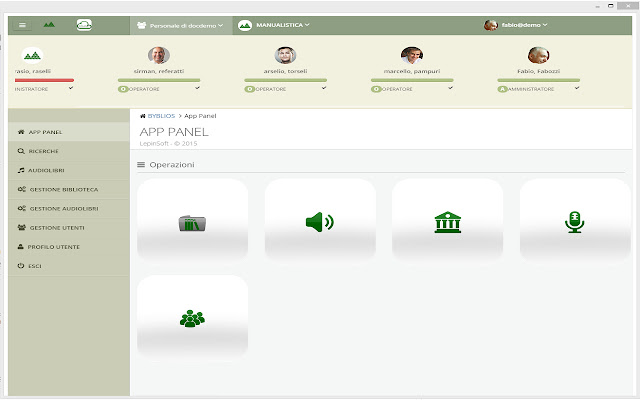The width and height of the screenshot is (640, 400).
Task: Open Gestione Biblioteca sidebar item
Action: tap(63, 189)
